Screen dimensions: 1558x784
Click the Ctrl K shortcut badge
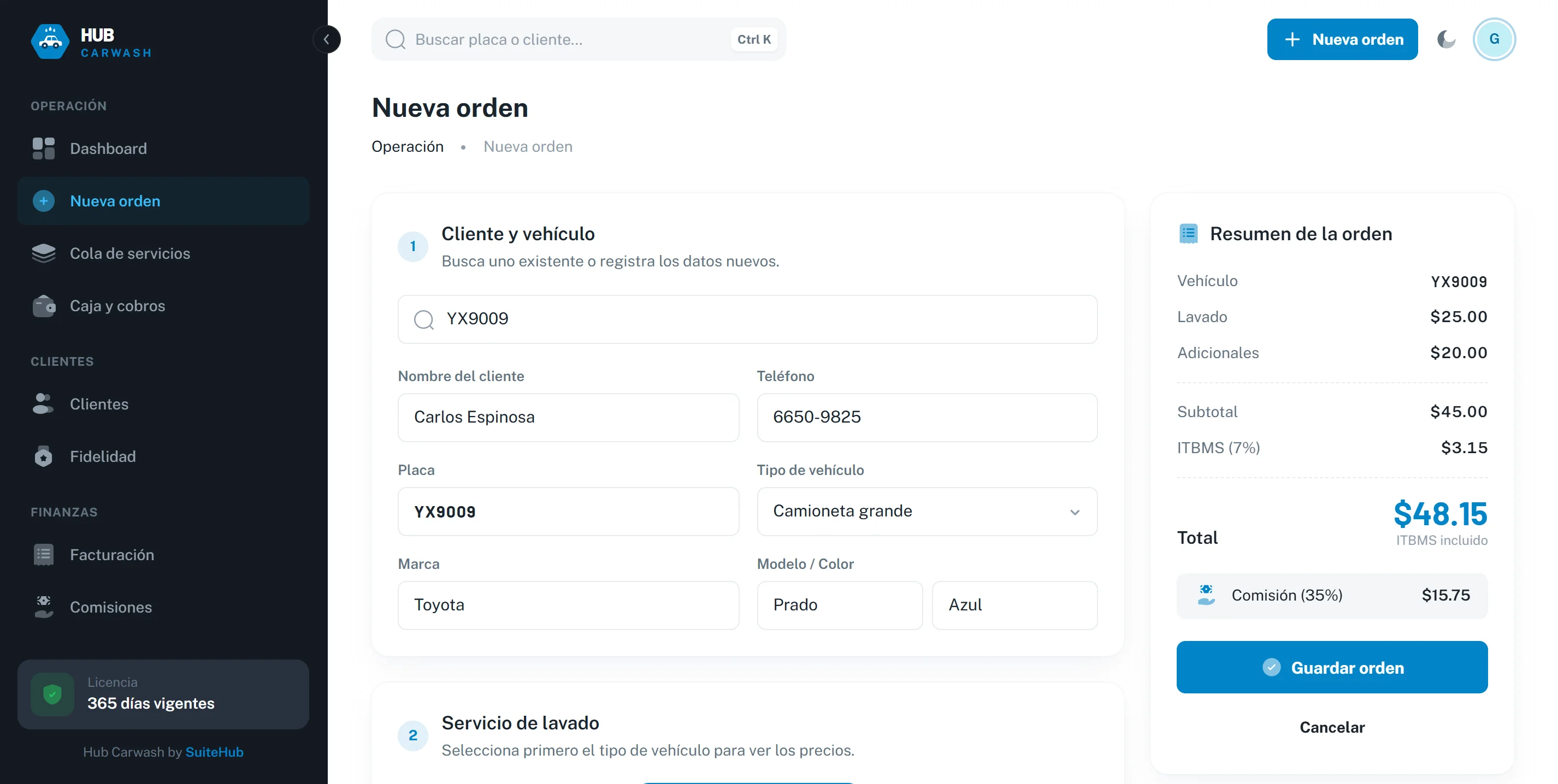[x=754, y=40]
